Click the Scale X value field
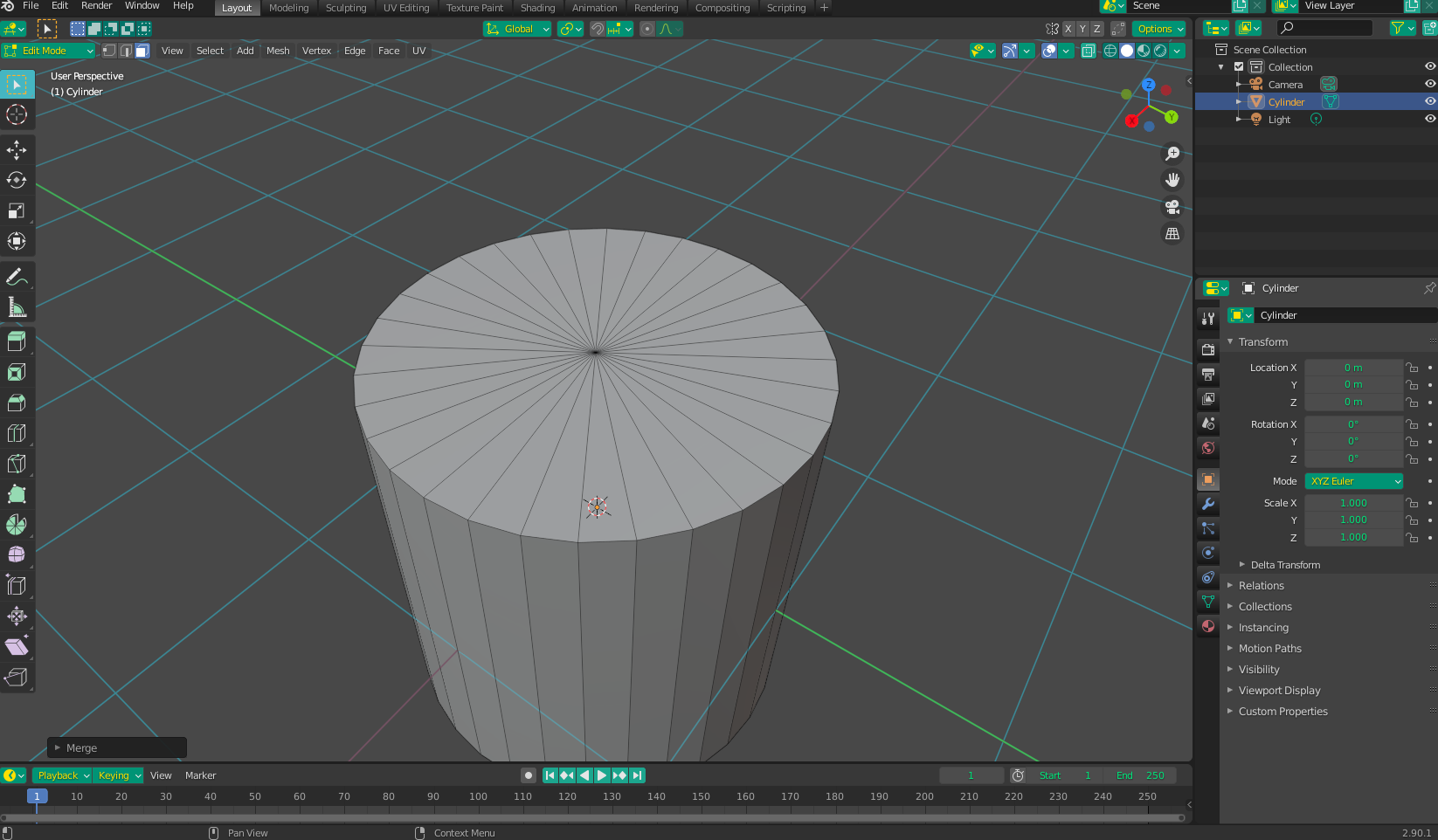The image size is (1438, 840). click(x=1353, y=503)
